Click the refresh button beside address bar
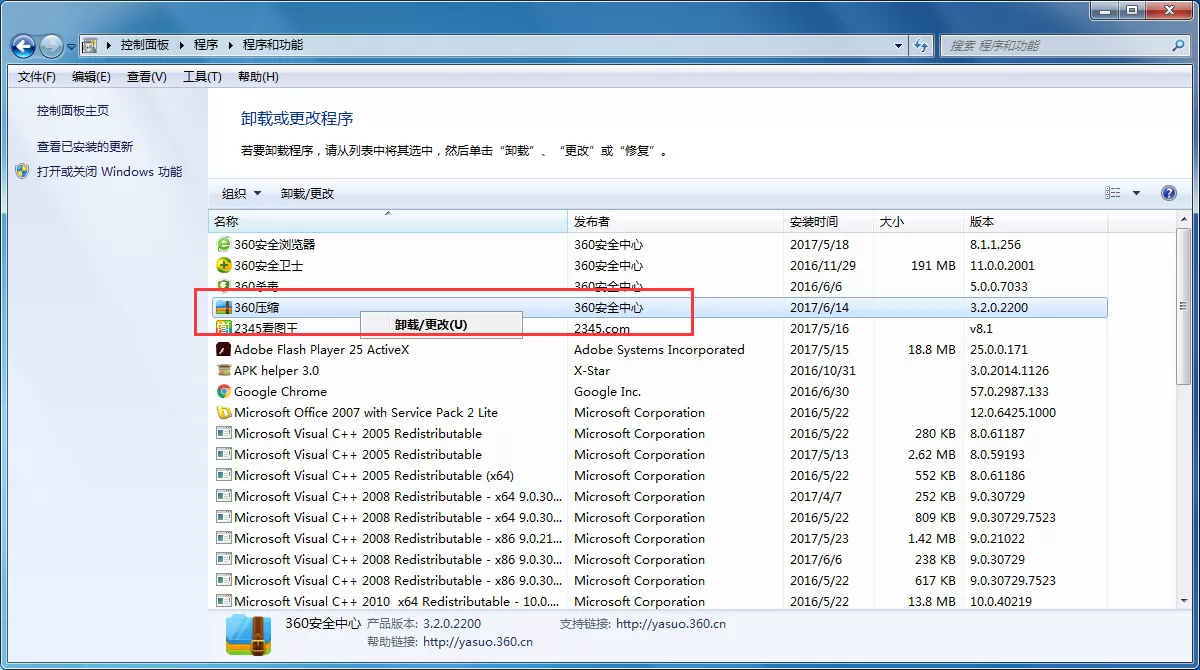 tap(922, 46)
